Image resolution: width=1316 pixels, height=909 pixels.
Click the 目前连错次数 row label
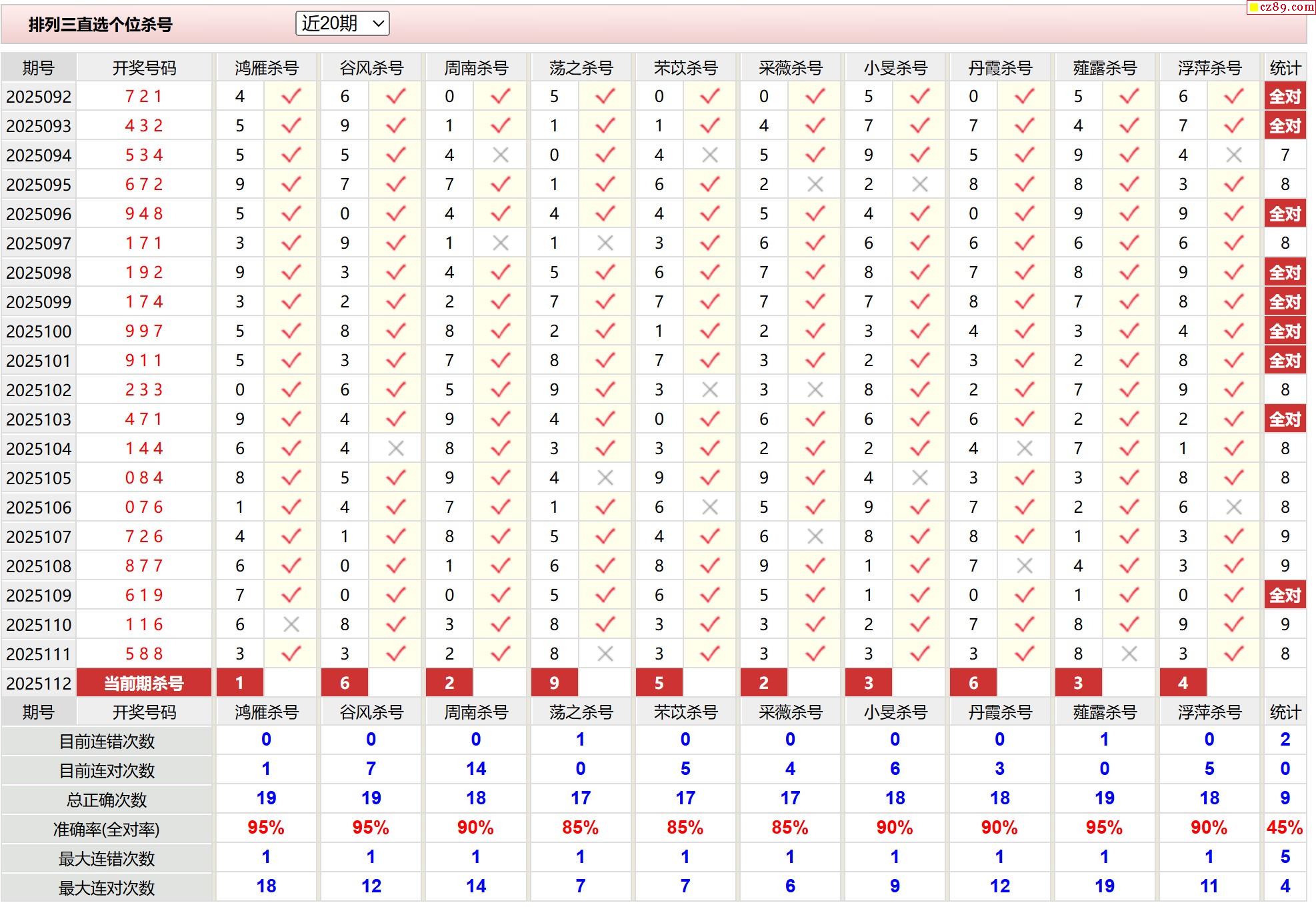click(107, 742)
